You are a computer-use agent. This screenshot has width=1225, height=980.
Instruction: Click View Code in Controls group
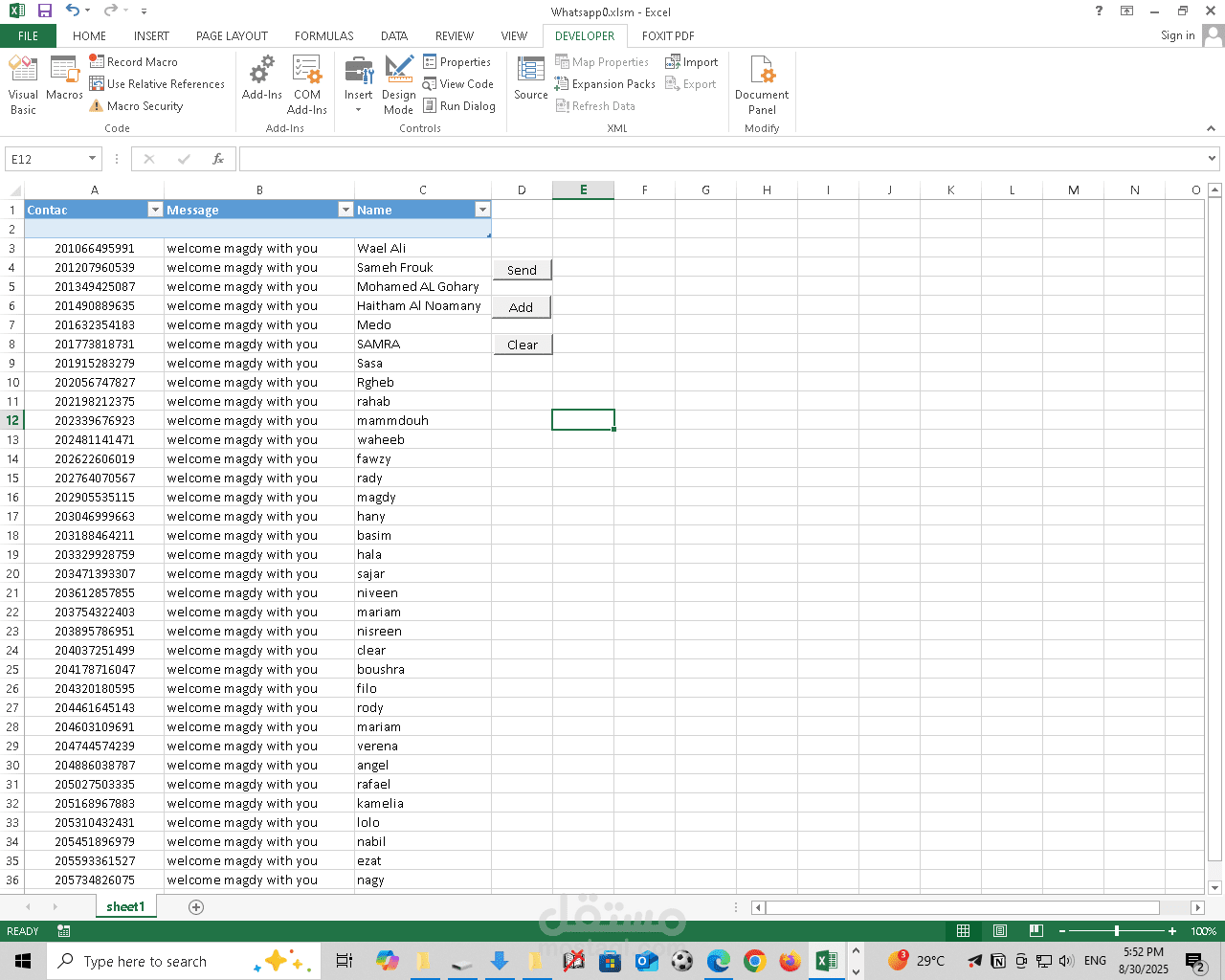[457, 84]
